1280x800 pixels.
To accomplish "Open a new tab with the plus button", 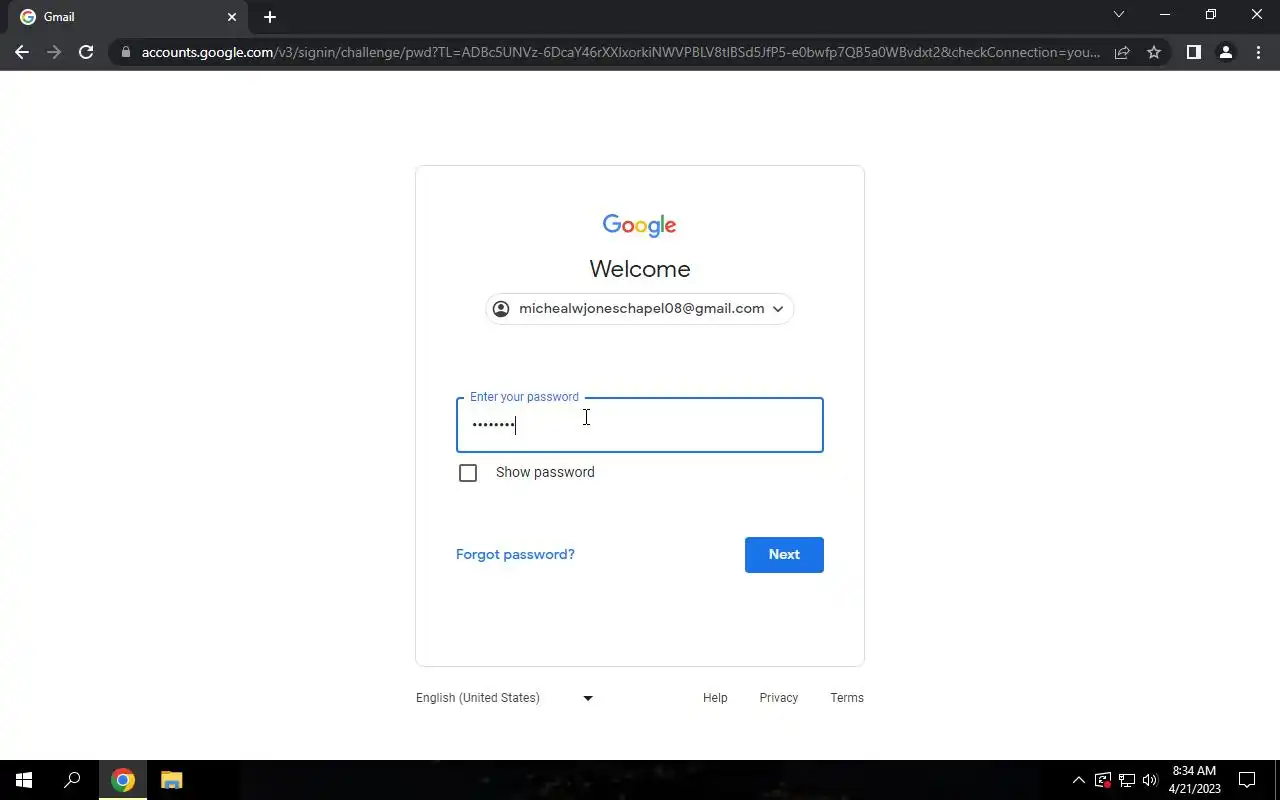I will coord(269,17).
